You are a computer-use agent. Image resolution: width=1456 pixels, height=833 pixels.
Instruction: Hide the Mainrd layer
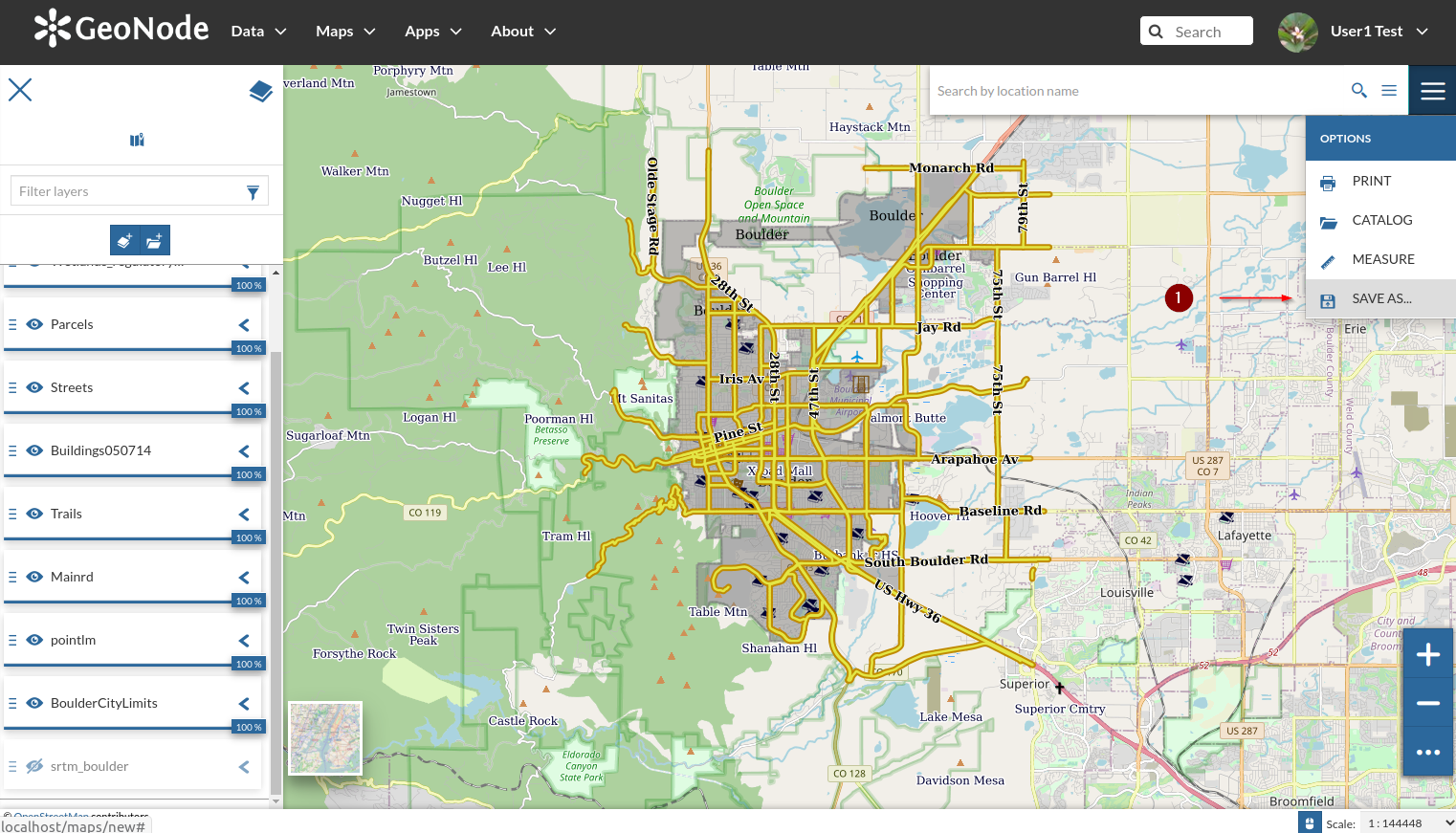pos(34,577)
